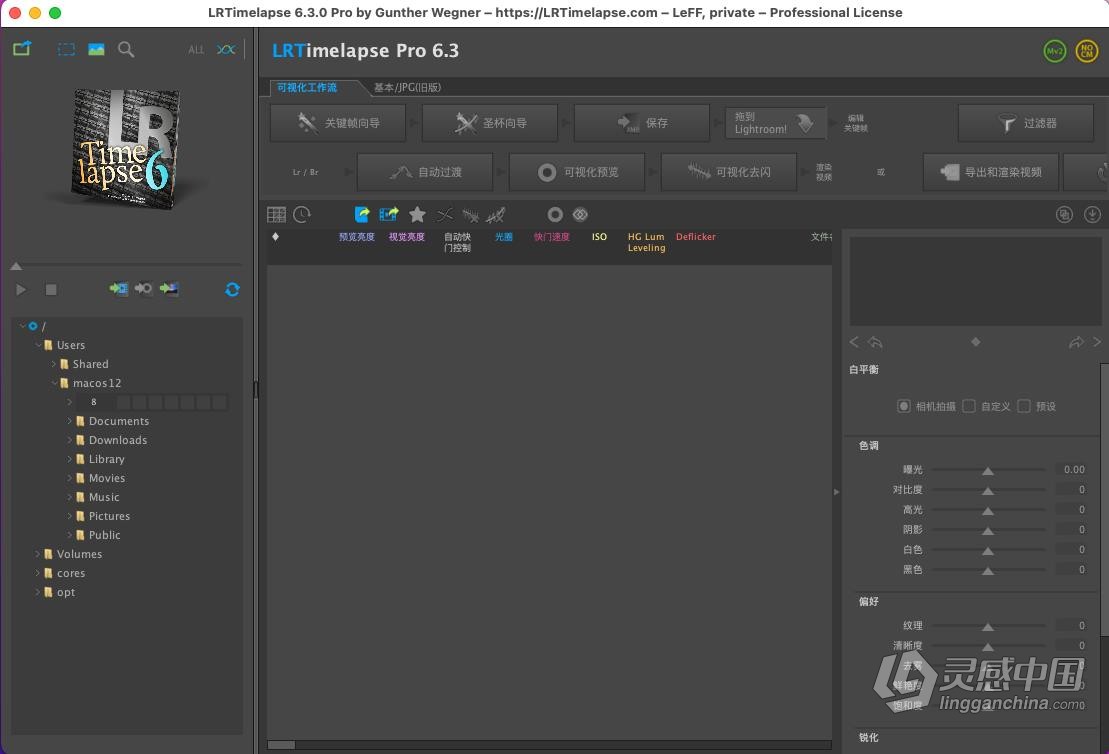Click the overlapping circles icon above the preview pane
Screen dimensions: 1109x754
(x=1064, y=214)
